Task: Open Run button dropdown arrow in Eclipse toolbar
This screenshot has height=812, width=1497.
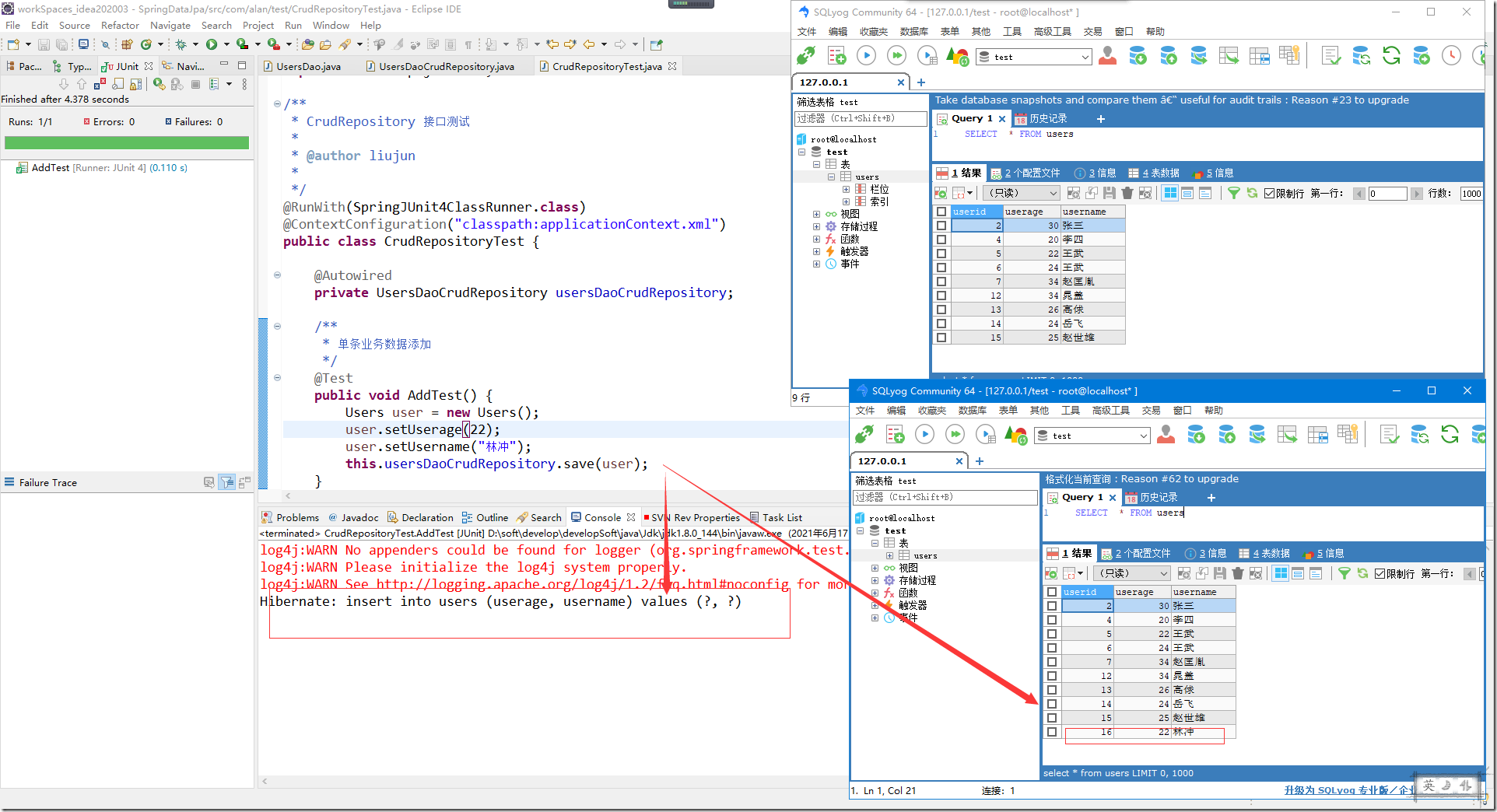Action: [226, 44]
